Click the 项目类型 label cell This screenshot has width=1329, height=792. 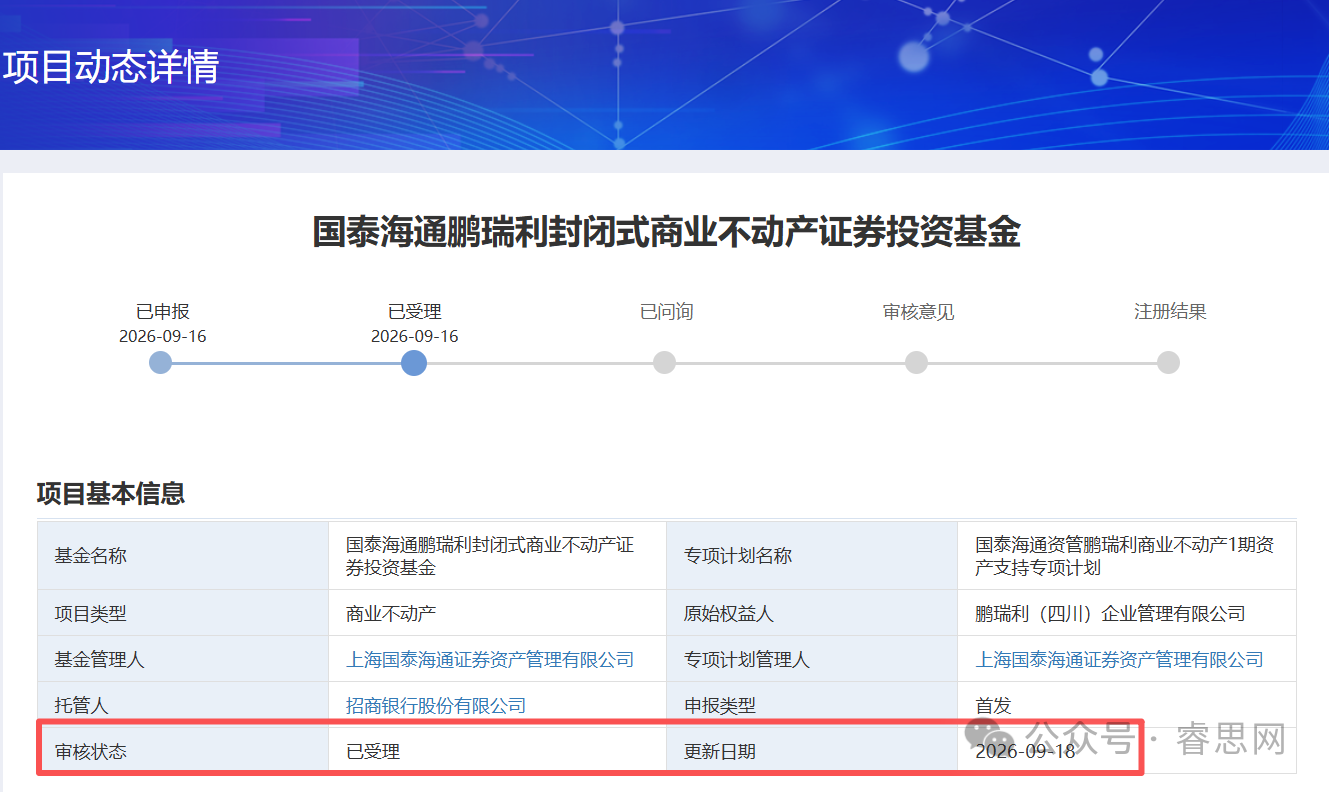click(x=183, y=614)
